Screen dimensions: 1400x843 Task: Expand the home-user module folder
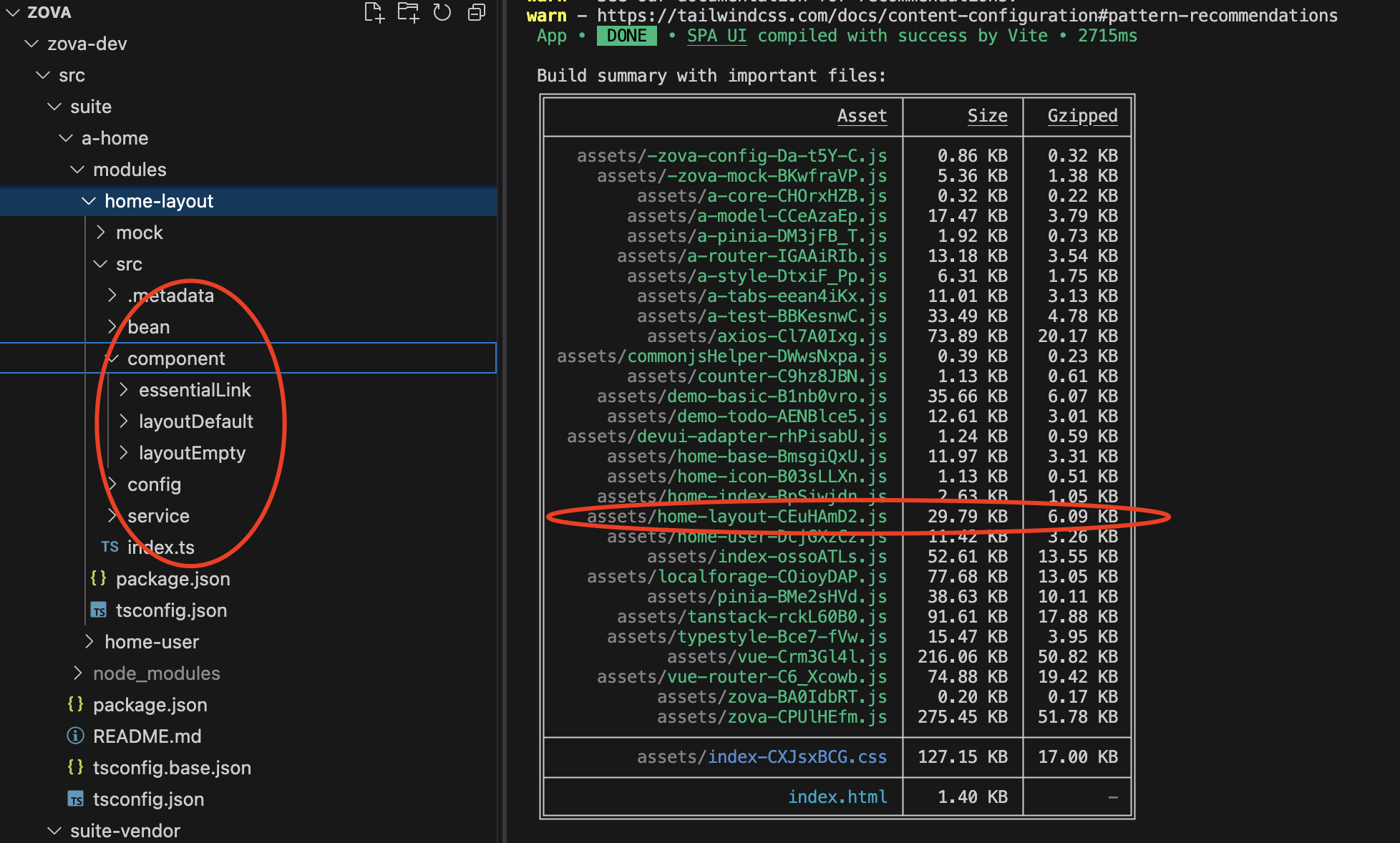pos(151,642)
